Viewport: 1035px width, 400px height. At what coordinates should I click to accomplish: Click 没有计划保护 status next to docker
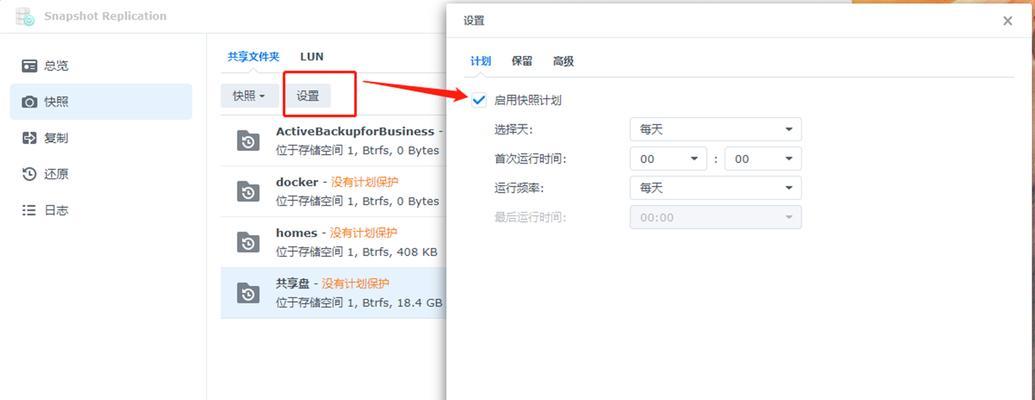[x=365, y=182]
